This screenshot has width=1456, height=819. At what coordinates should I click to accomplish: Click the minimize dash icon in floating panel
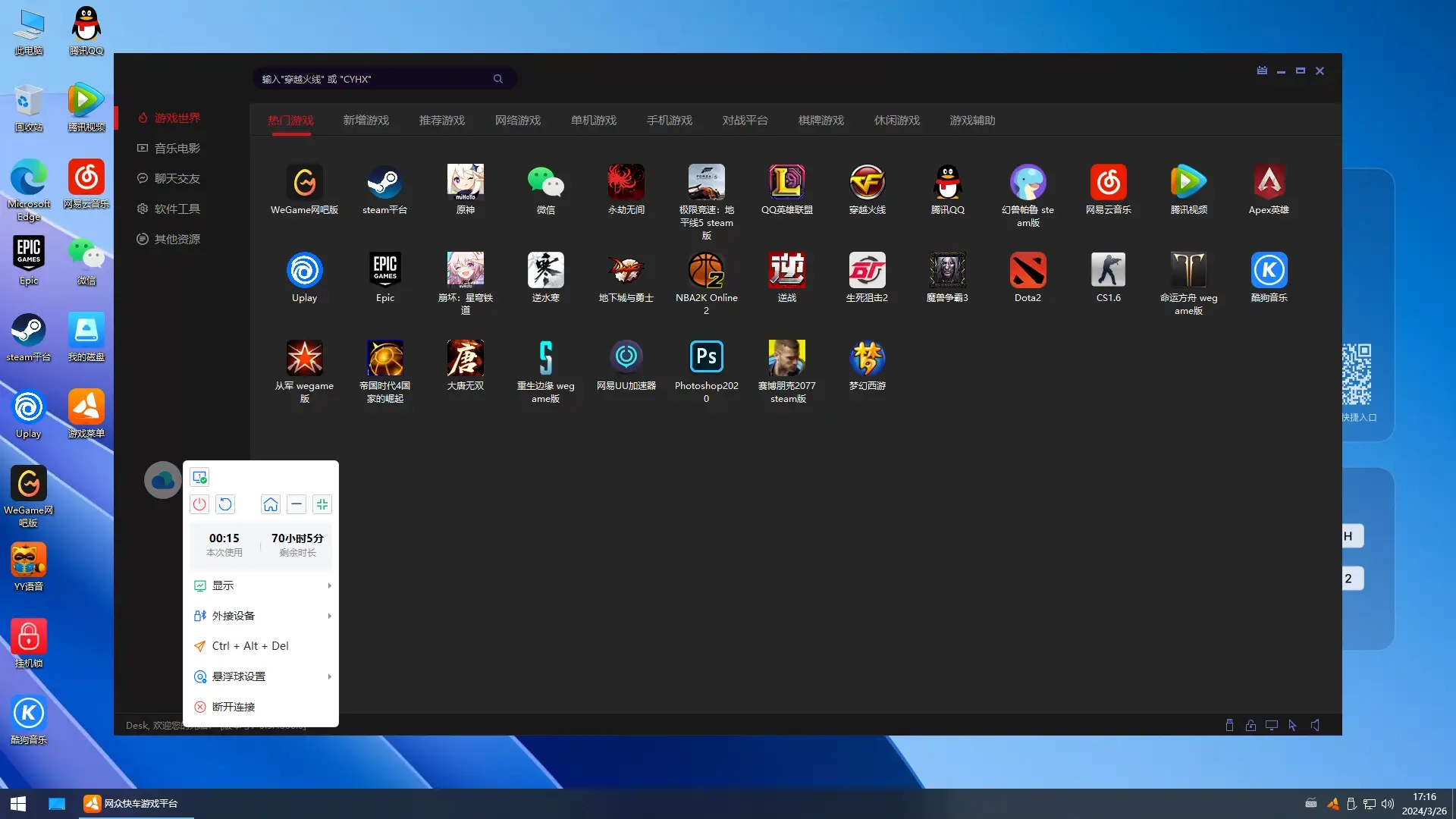[297, 504]
